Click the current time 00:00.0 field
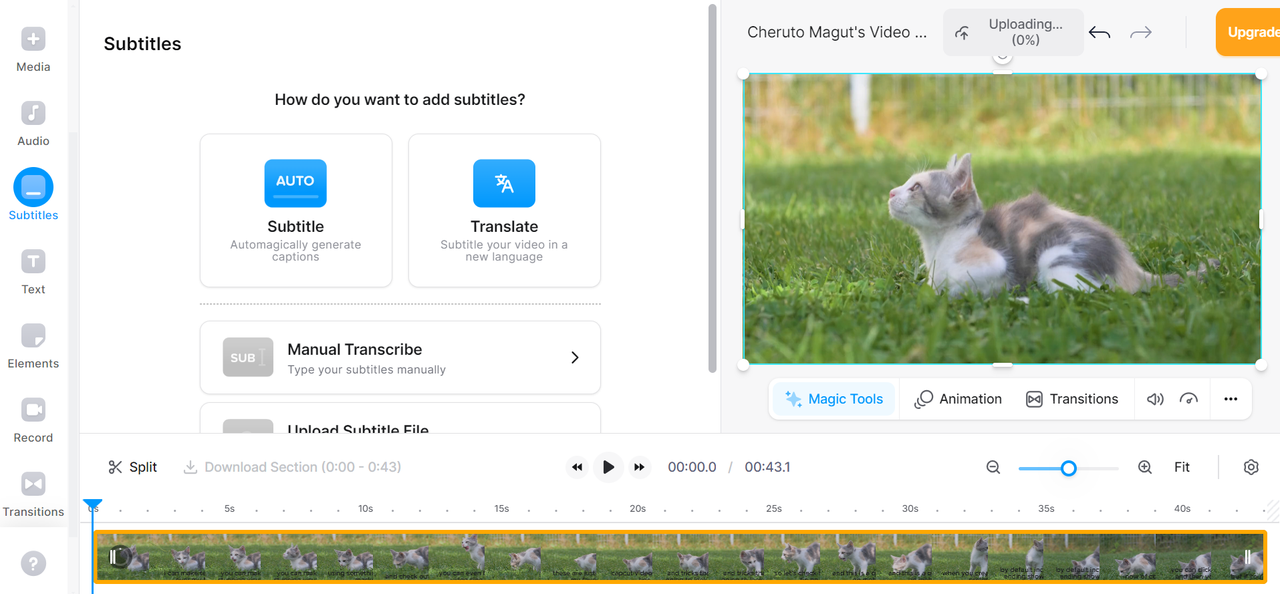The height and width of the screenshot is (594, 1280). (692, 467)
